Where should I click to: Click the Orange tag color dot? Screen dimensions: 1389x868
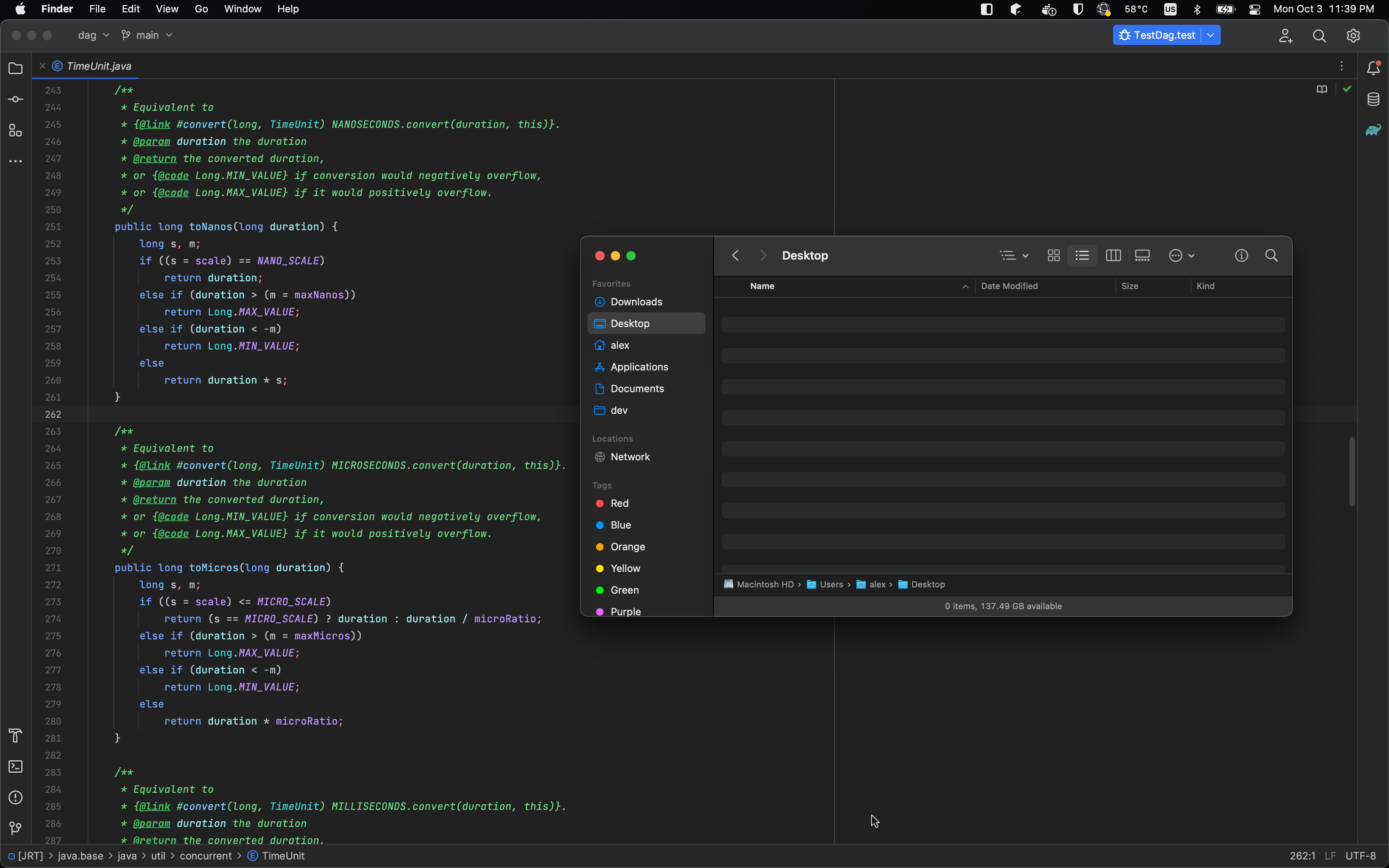click(600, 546)
